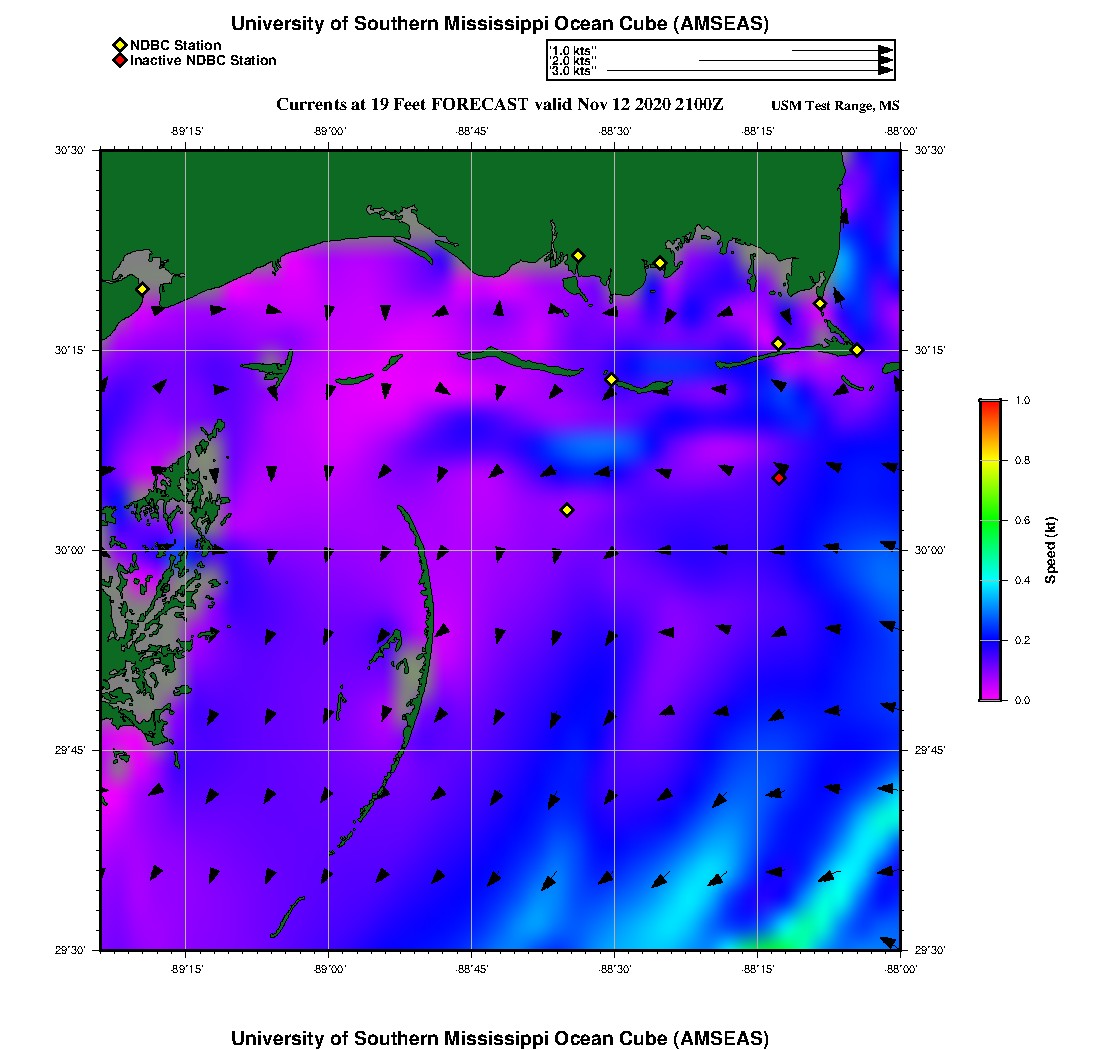Screen dimensions: 1100x1050
Task: Click the 3.0 kts arrow in the scale legend
Action: 750,71
